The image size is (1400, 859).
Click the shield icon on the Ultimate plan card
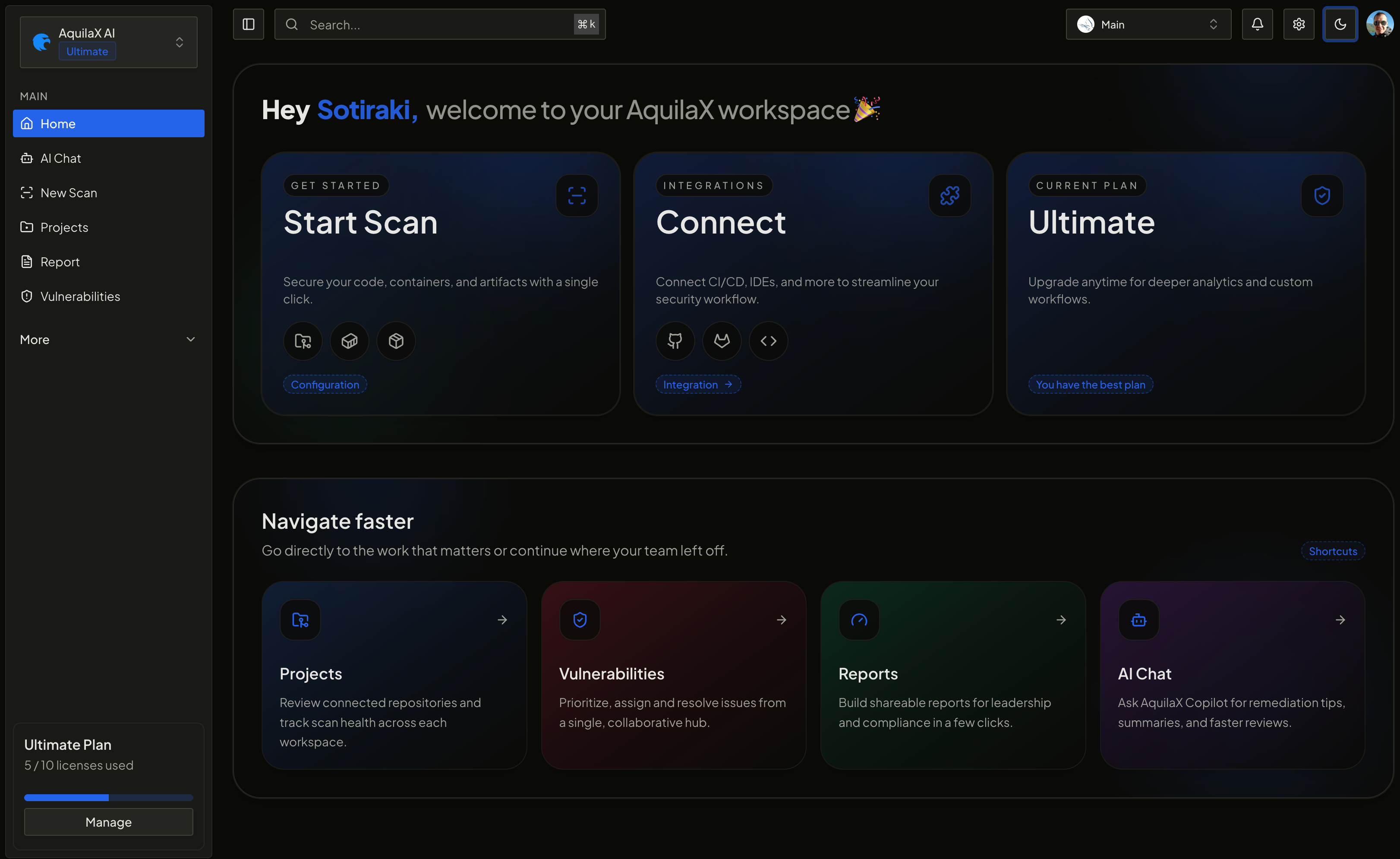(1322, 196)
